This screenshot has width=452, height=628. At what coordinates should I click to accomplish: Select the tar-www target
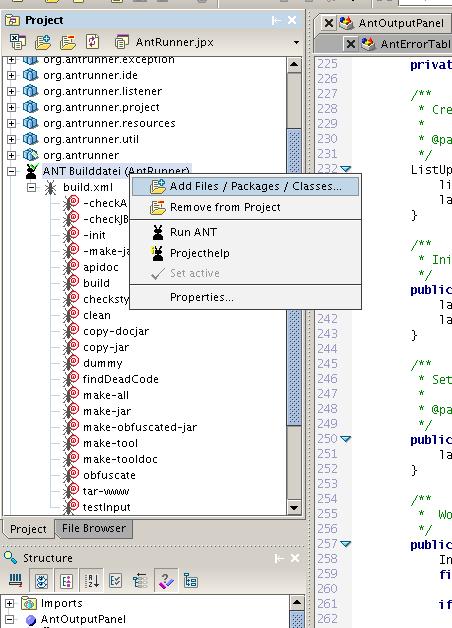point(106,491)
